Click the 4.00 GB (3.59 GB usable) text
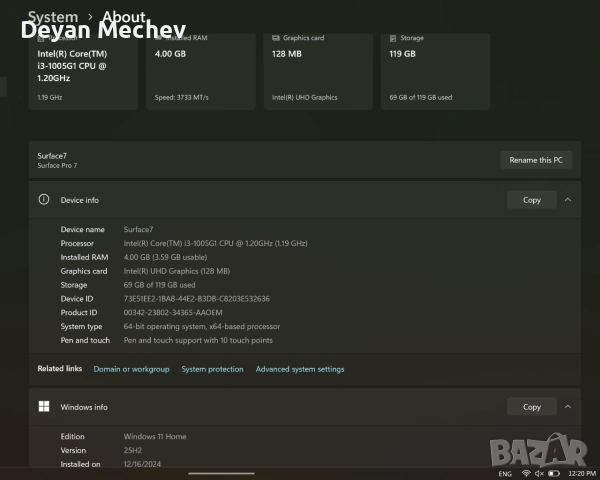 pos(165,257)
